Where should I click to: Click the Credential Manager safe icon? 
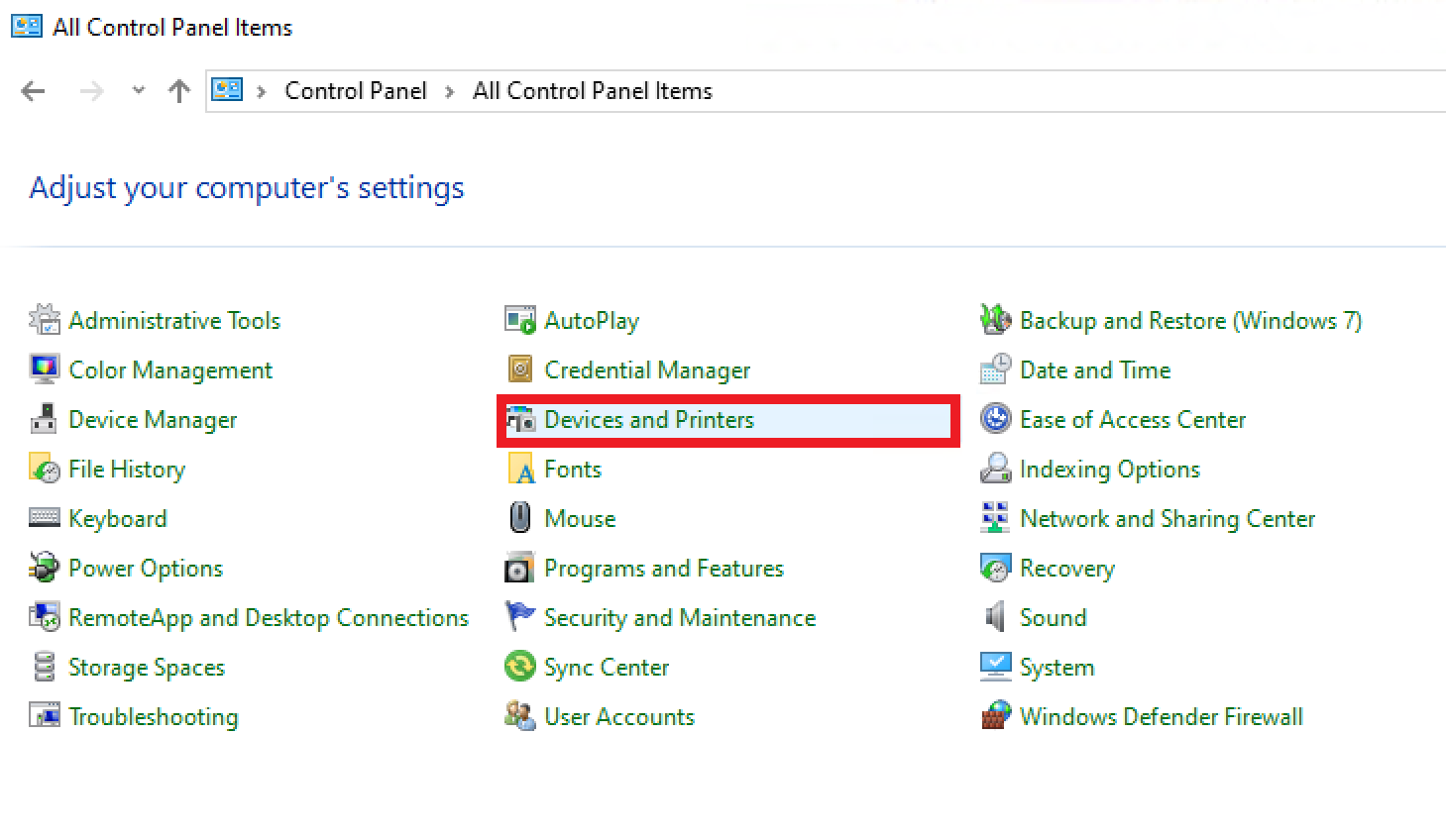pos(520,369)
